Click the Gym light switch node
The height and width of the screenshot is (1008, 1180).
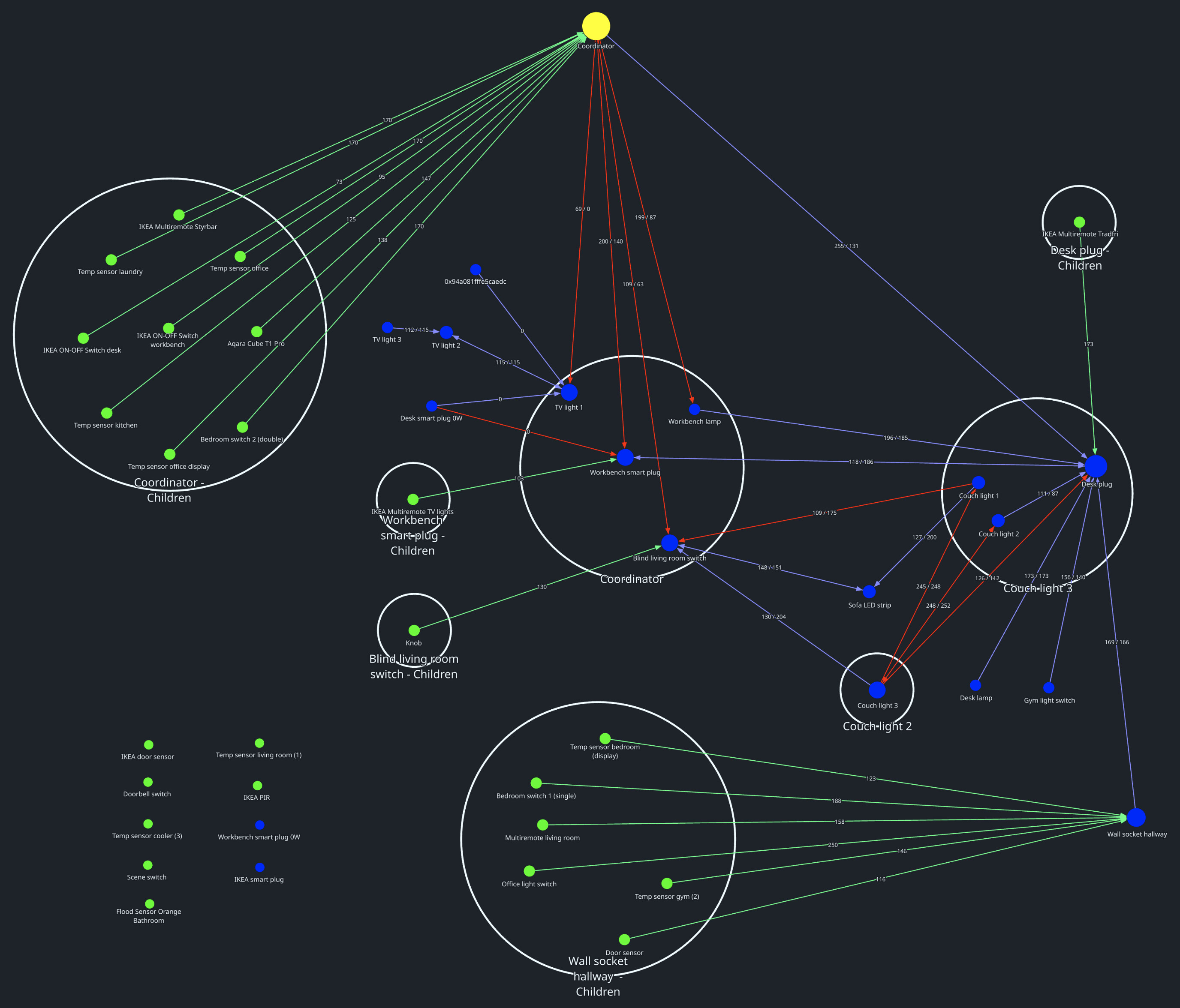(x=1048, y=687)
